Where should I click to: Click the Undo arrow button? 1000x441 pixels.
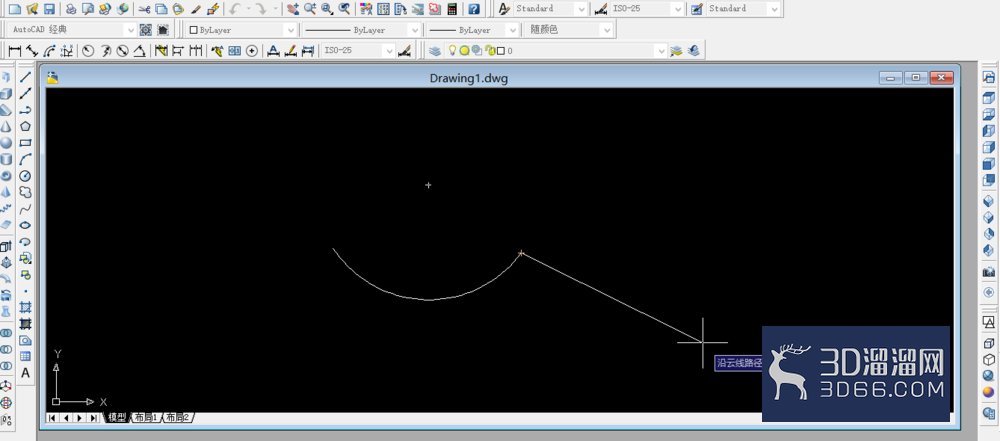(235, 9)
